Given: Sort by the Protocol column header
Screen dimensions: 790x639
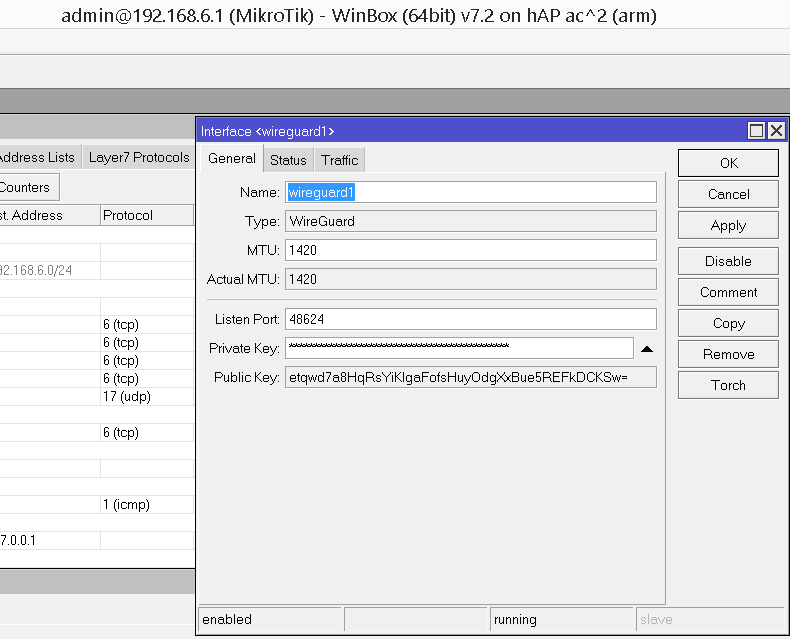Looking at the screenshot, I should (x=147, y=215).
